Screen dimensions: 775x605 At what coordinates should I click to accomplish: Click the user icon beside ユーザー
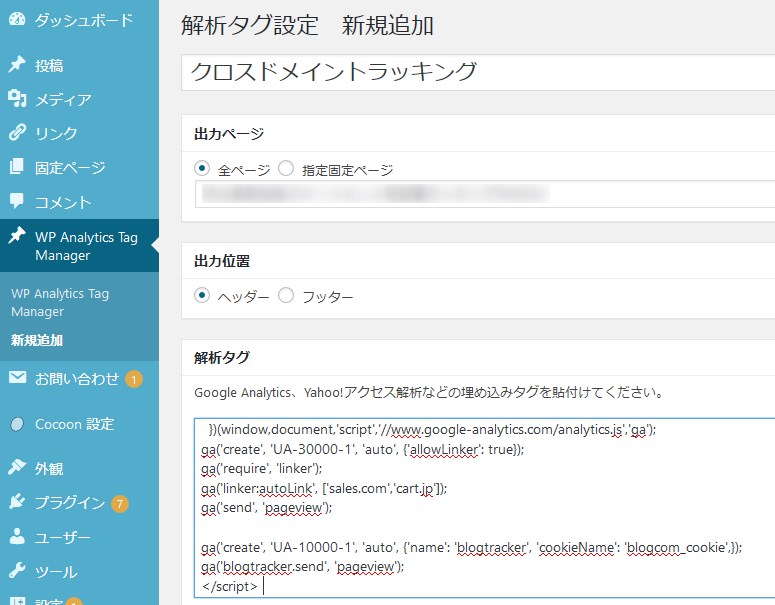click(x=17, y=536)
